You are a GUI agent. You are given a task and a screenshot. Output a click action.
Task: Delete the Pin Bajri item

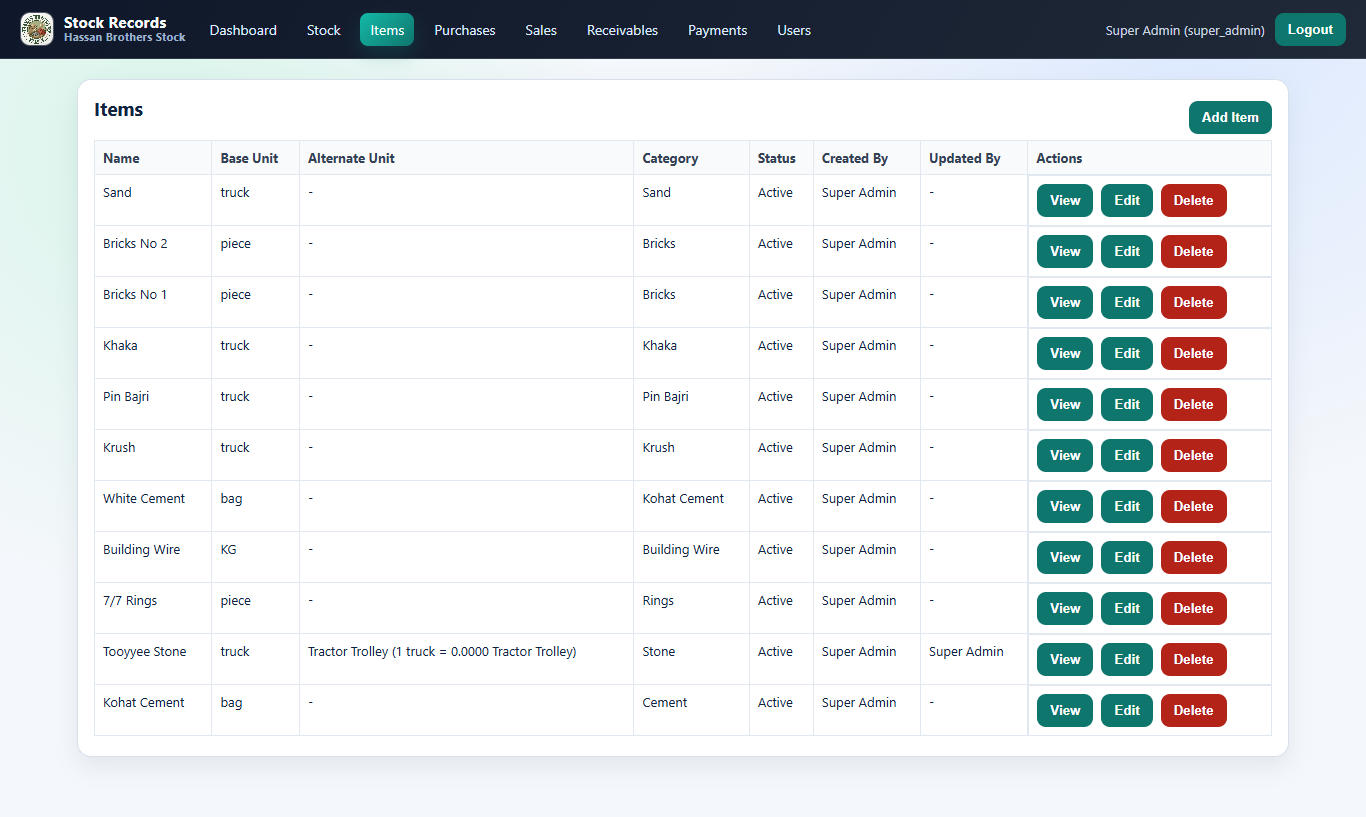(x=1193, y=404)
